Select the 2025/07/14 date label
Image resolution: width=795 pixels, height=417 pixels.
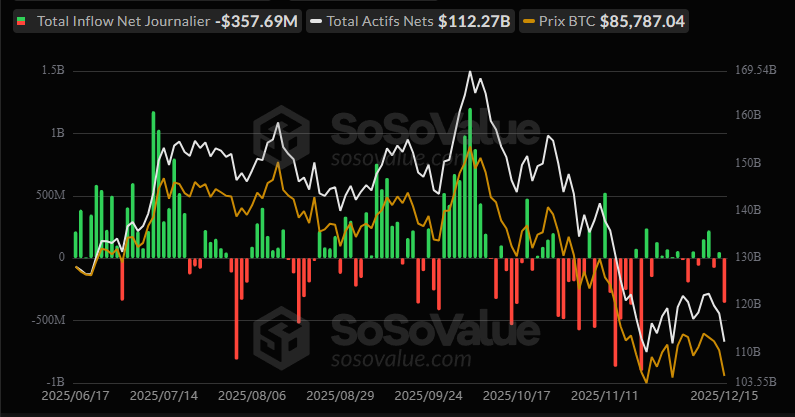[164, 396]
